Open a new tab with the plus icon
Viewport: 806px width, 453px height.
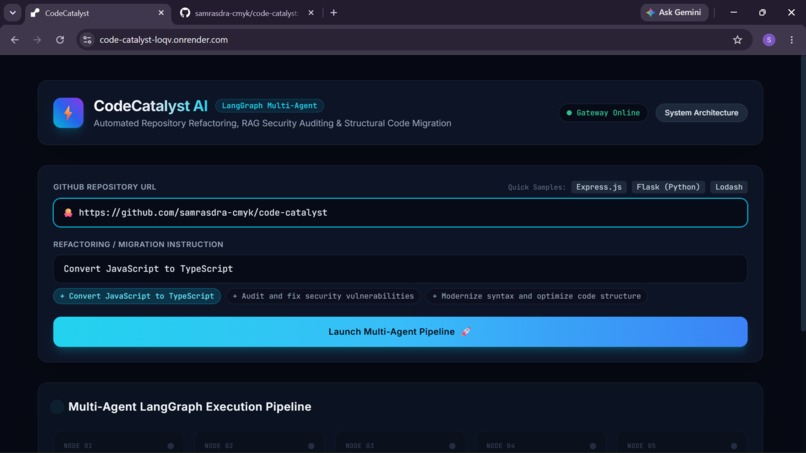pos(334,13)
